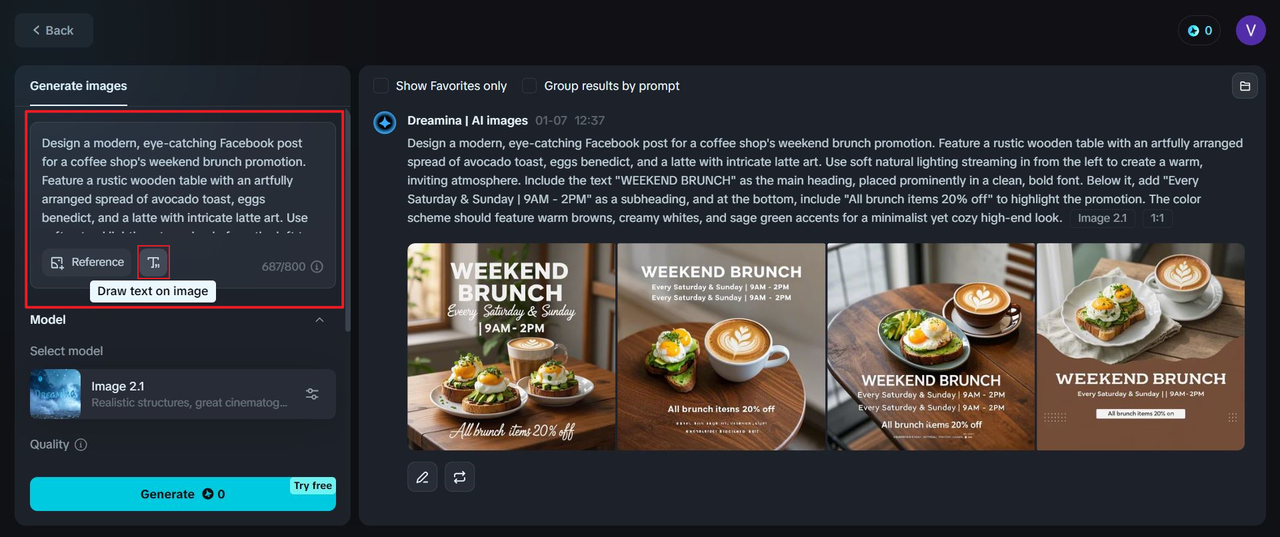Toggle Group results by prompt checkbox
Viewport: 1280px width, 537px height.
coord(529,86)
